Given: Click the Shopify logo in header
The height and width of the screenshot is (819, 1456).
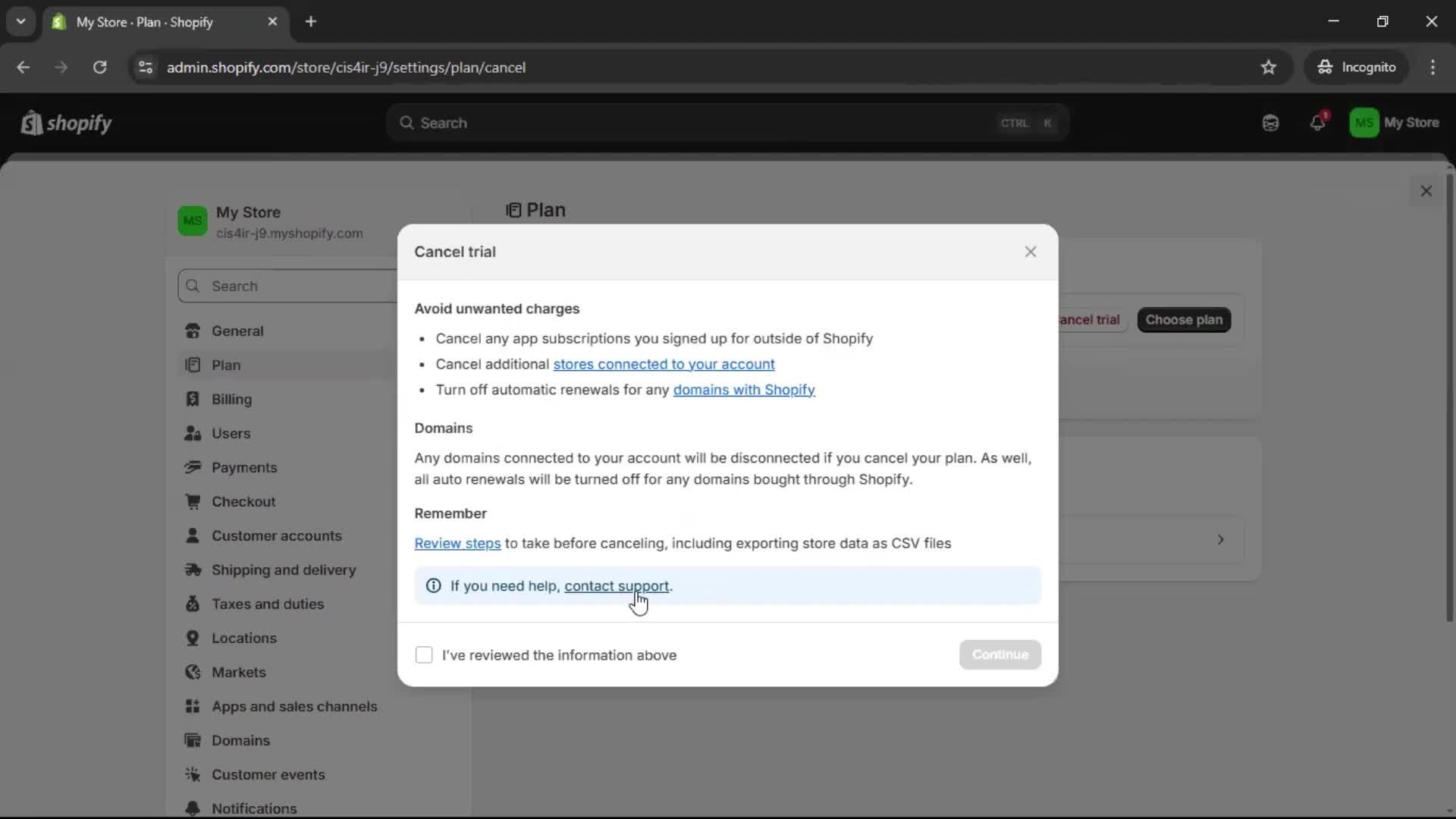Looking at the screenshot, I should (x=67, y=123).
